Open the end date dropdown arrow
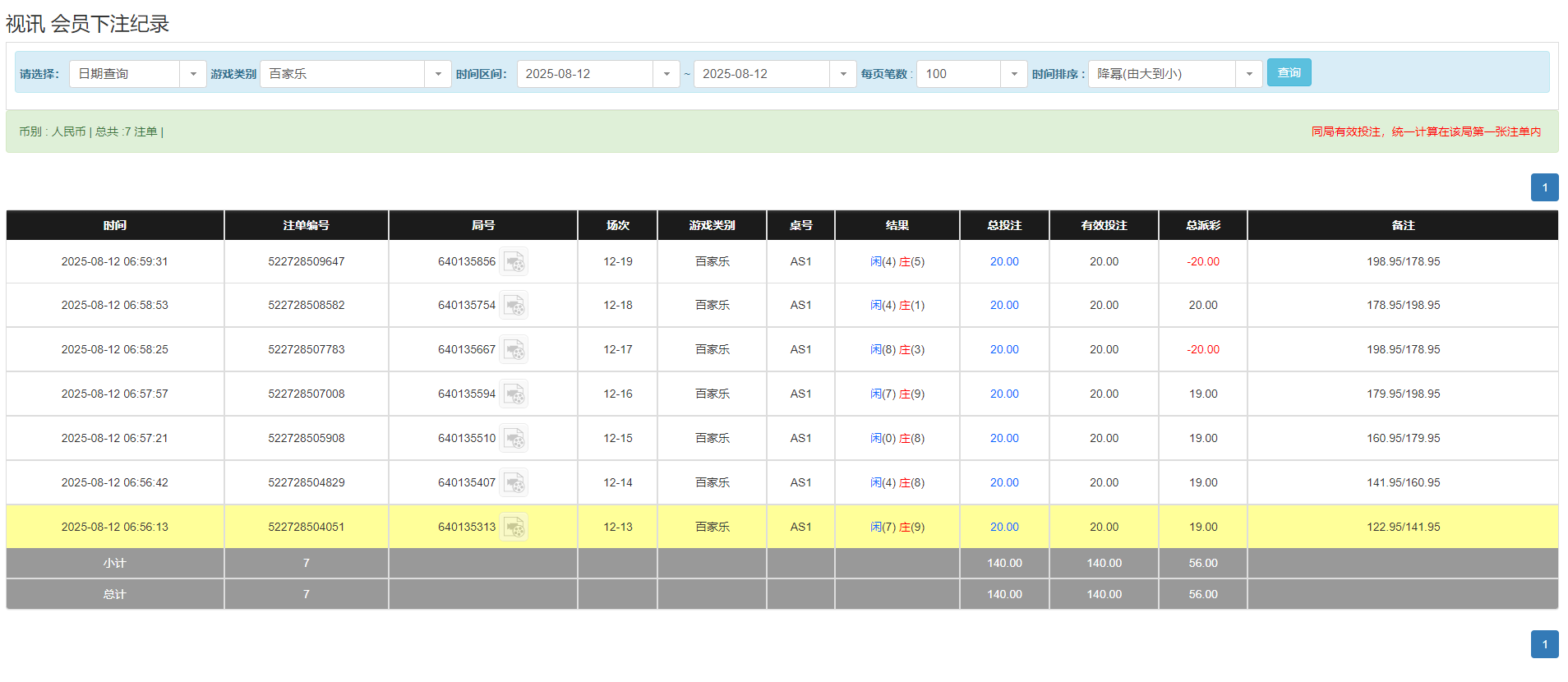Screen dimensions: 1568x682 point(842,74)
